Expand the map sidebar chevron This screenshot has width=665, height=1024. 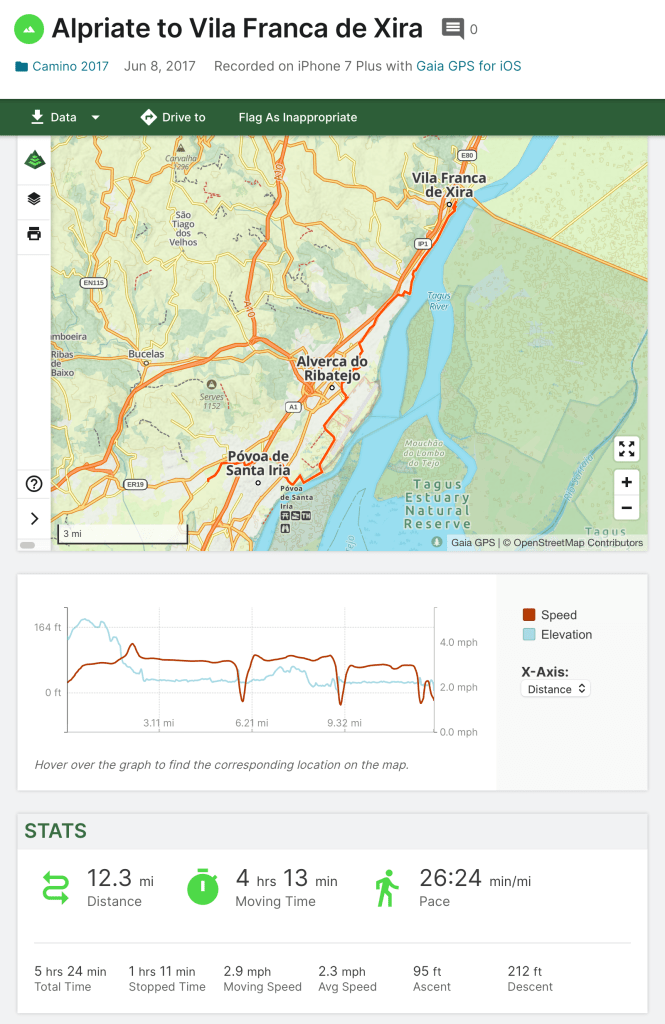34,518
